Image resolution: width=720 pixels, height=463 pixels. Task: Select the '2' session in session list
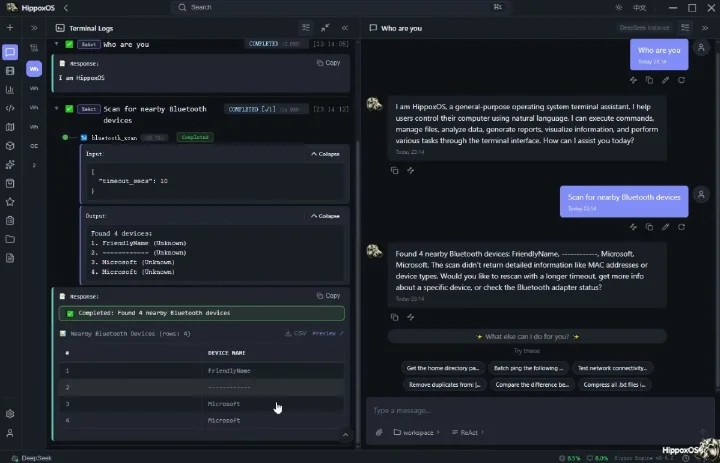pos(34,165)
